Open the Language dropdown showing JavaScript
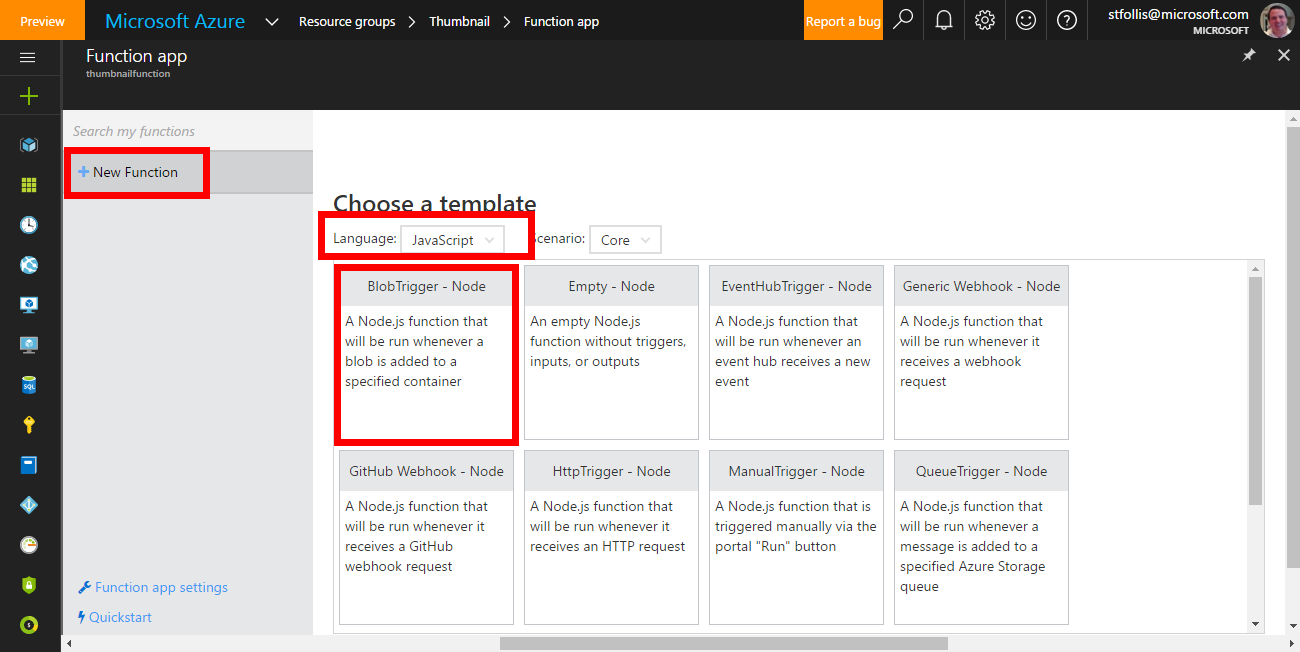 452,240
